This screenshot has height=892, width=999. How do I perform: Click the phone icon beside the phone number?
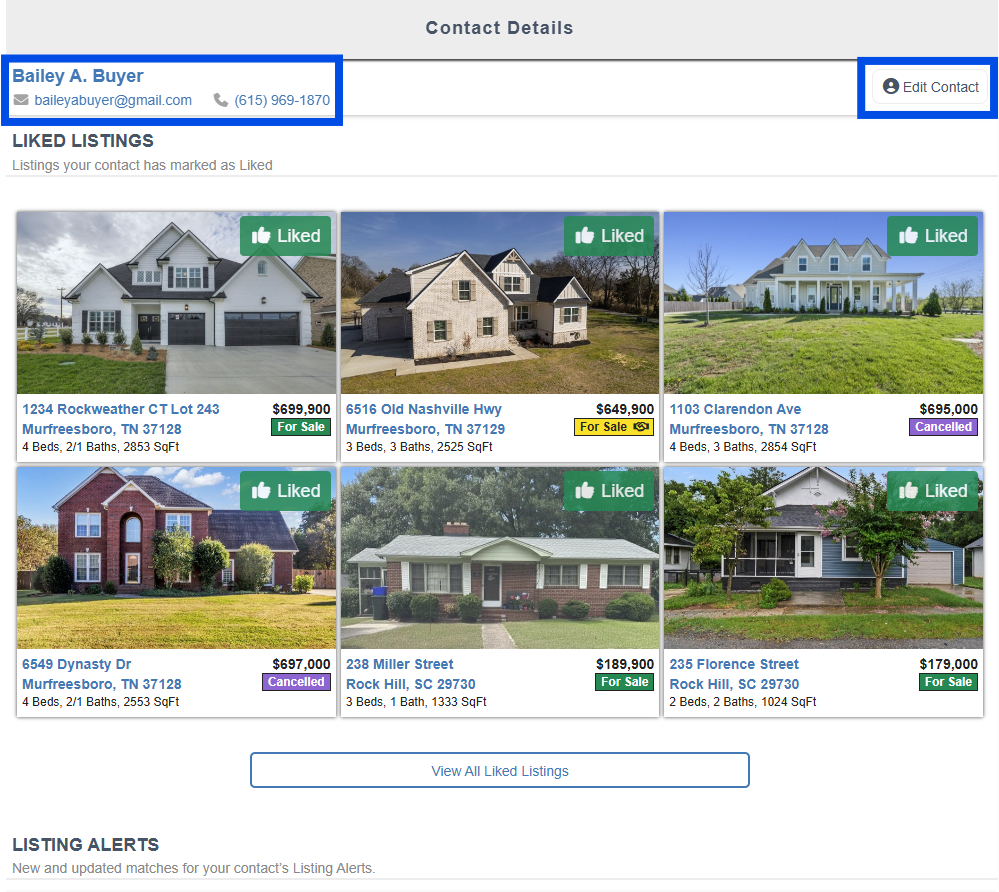pos(221,100)
